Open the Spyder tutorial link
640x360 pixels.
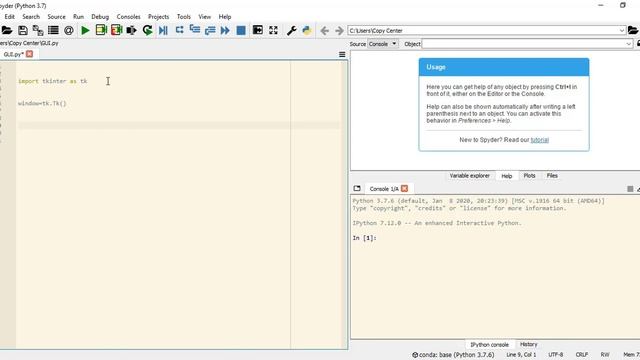(x=540, y=140)
